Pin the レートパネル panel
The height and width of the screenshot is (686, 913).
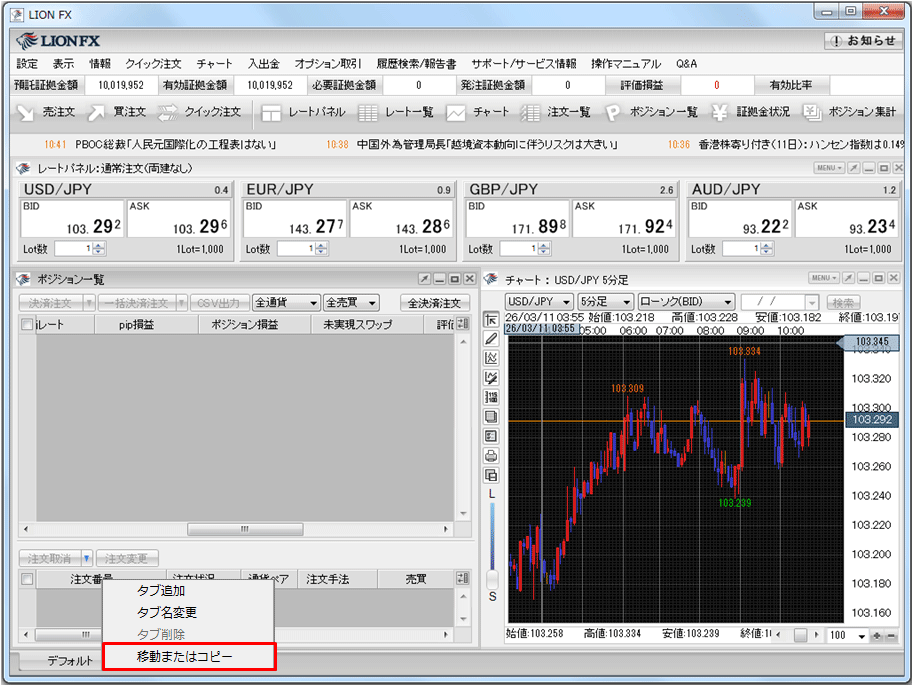854,168
